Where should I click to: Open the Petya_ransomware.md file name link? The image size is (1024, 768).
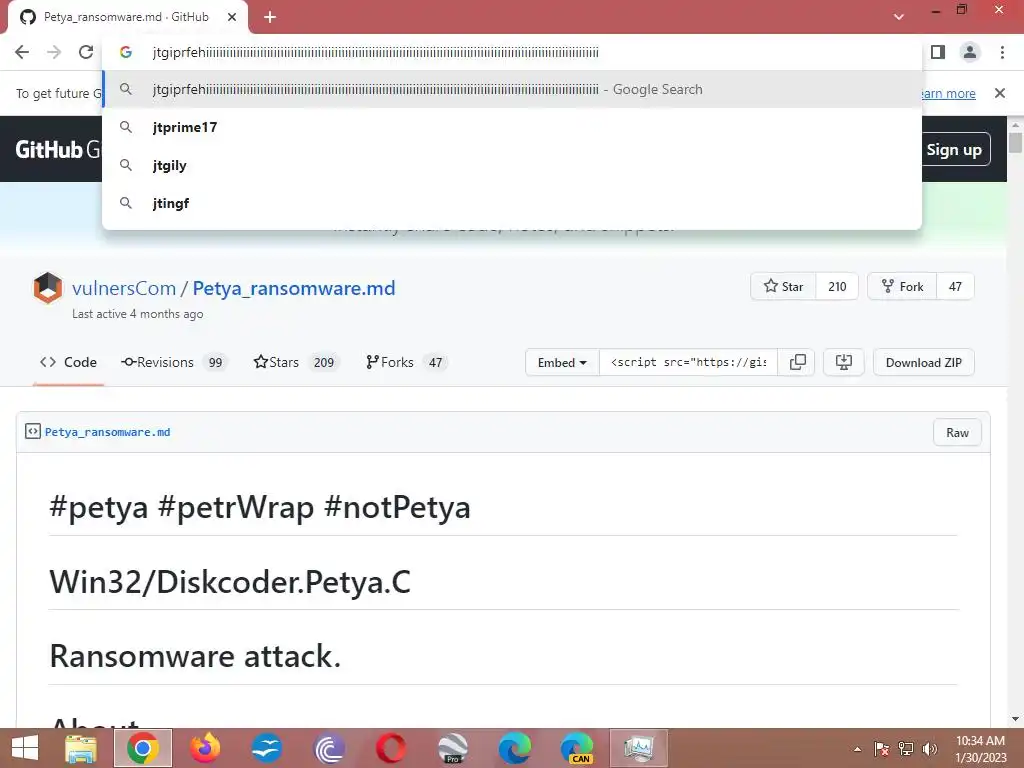pos(108,432)
